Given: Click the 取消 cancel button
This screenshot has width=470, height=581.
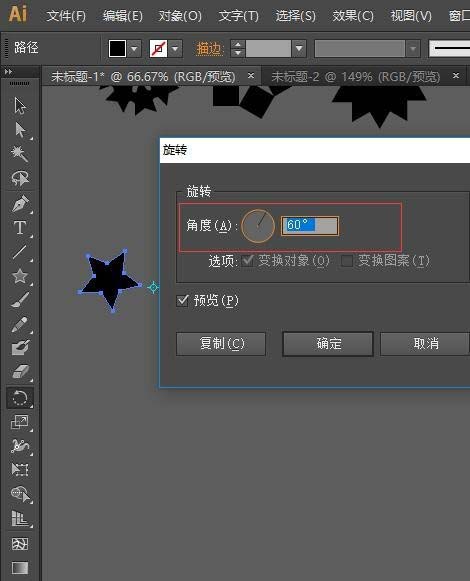Looking at the screenshot, I should point(425,344).
